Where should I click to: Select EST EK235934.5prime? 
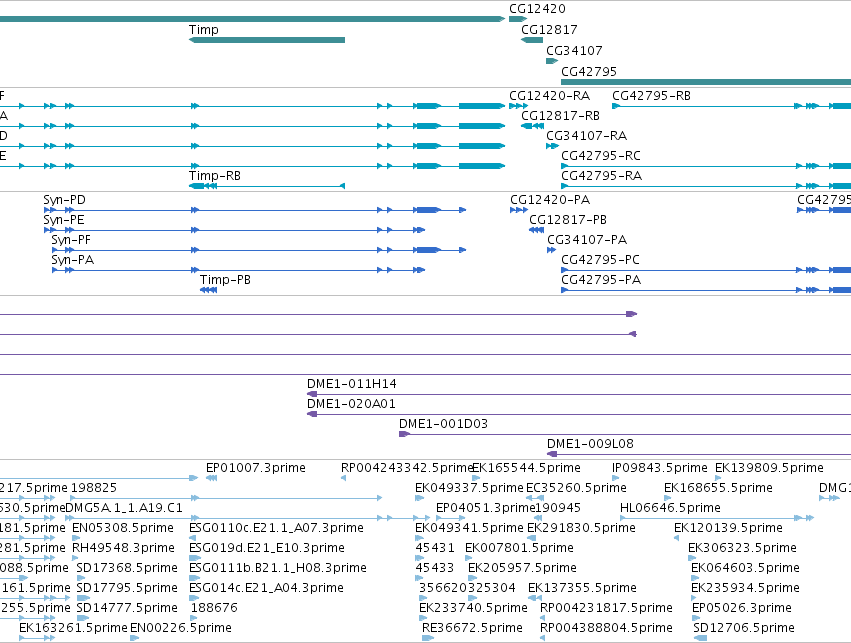[x=694, y=599]
